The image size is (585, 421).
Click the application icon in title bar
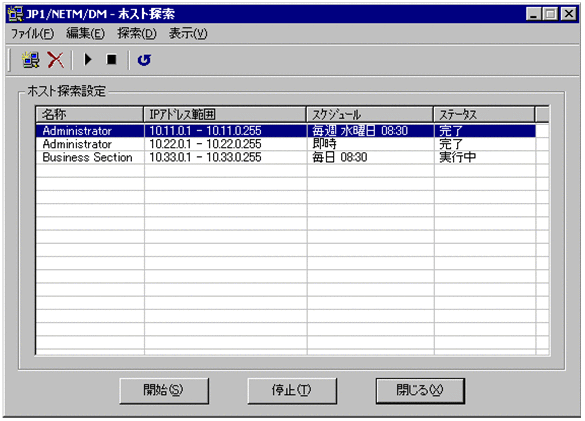pyautogui.click(x=15, y=14)
